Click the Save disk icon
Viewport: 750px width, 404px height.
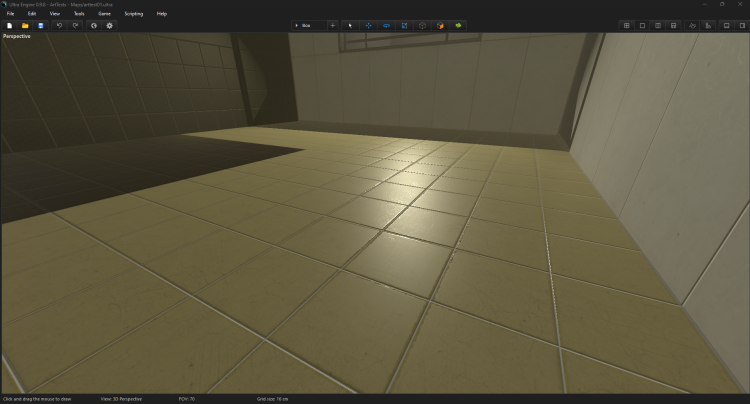41,25
